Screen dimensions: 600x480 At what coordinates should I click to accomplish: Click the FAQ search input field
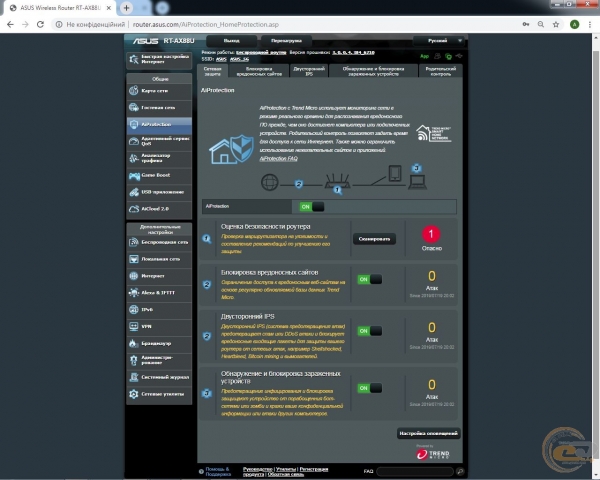tap(415, 471)
